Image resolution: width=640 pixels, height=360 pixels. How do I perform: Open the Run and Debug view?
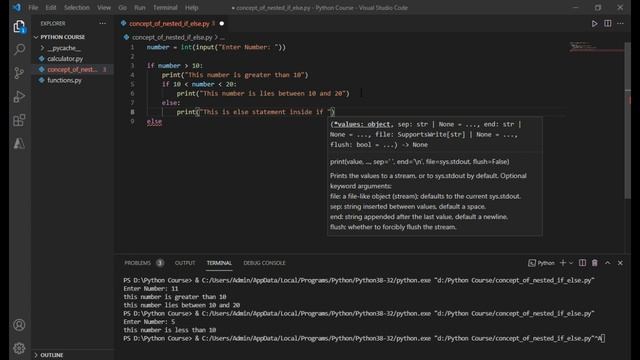(x=19, y=97)
